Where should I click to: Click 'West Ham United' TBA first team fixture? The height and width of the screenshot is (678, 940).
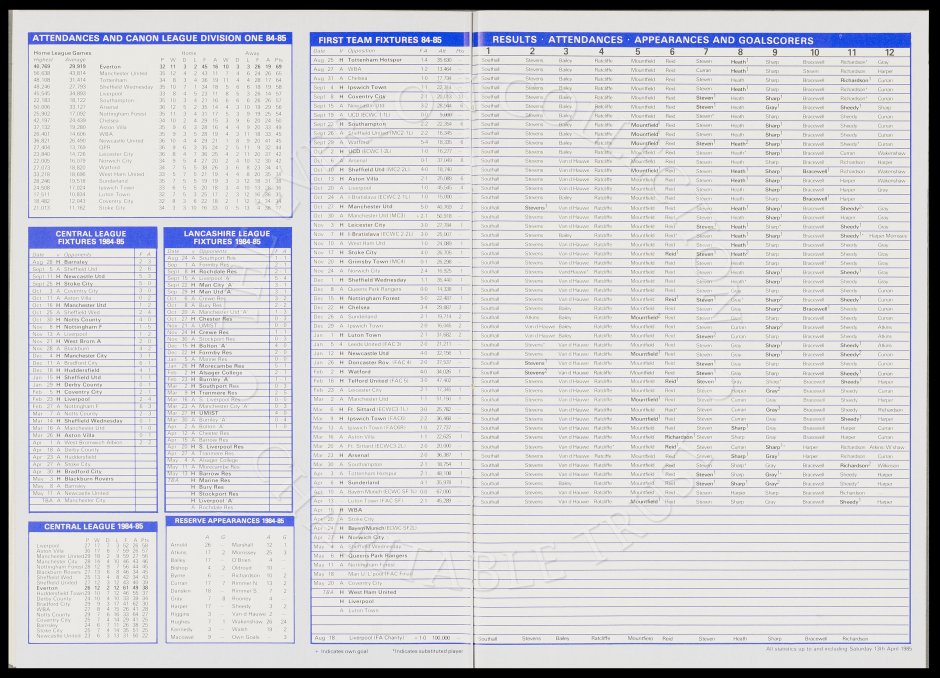tap(372, 592)
